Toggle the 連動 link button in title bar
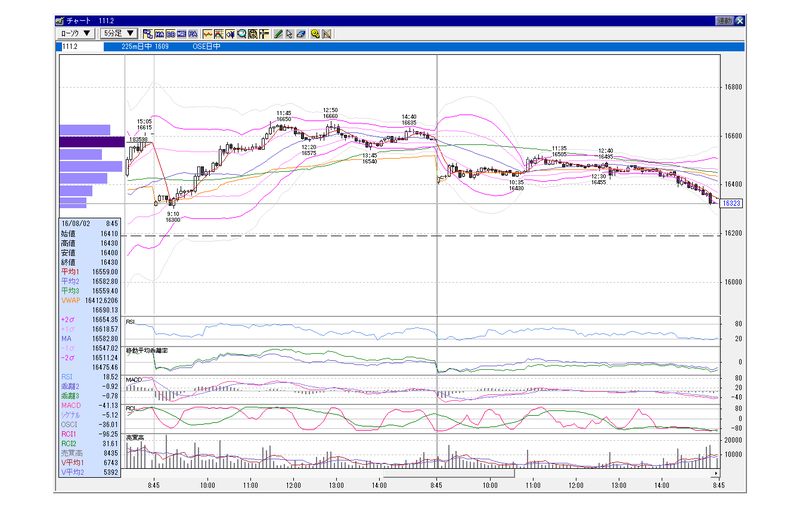The height and width of the screenshot is (507, 800). pyautogui.click(x=724, y=21)
